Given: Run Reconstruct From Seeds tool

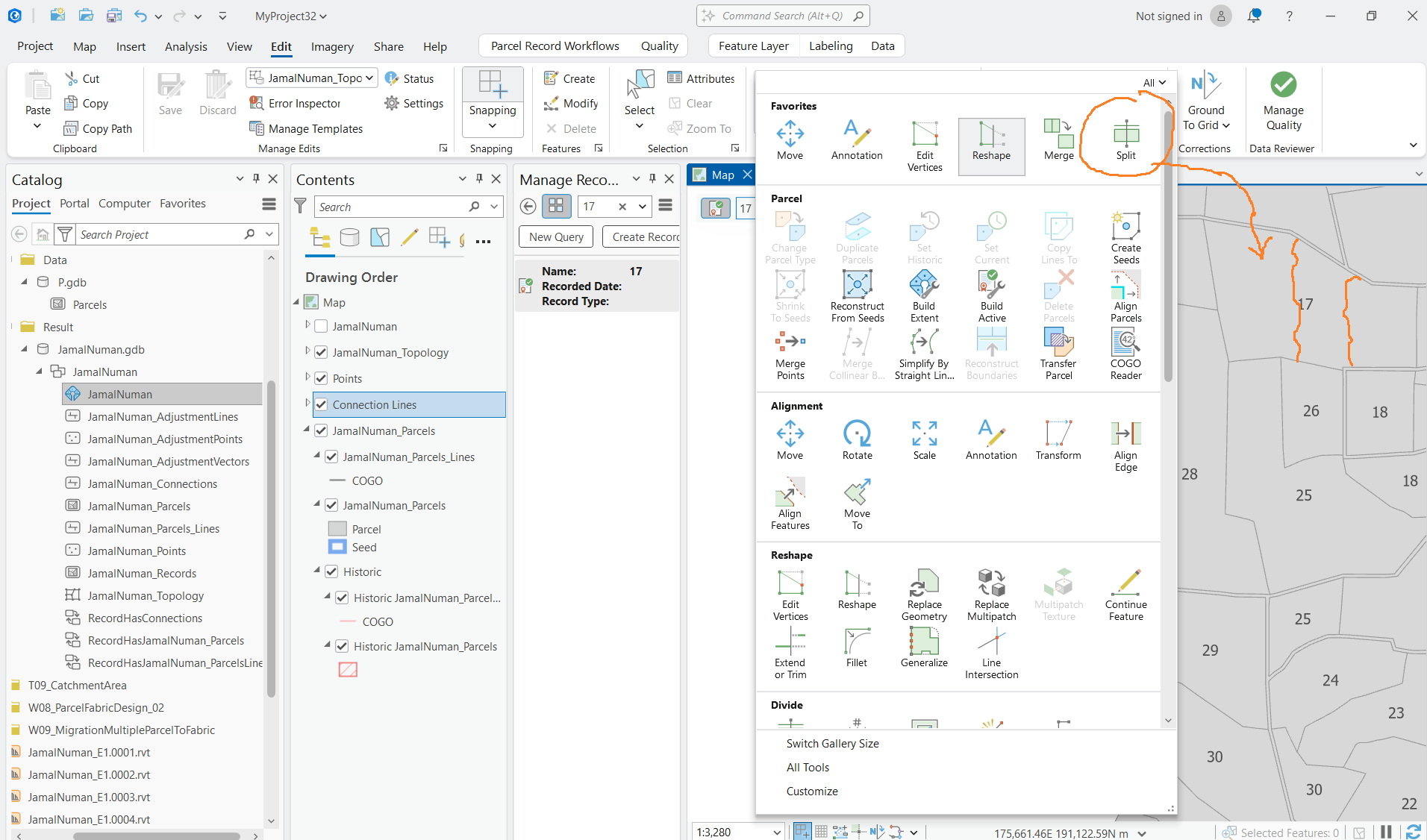Looking at the screenshot, I should click(x=858, y=296).
